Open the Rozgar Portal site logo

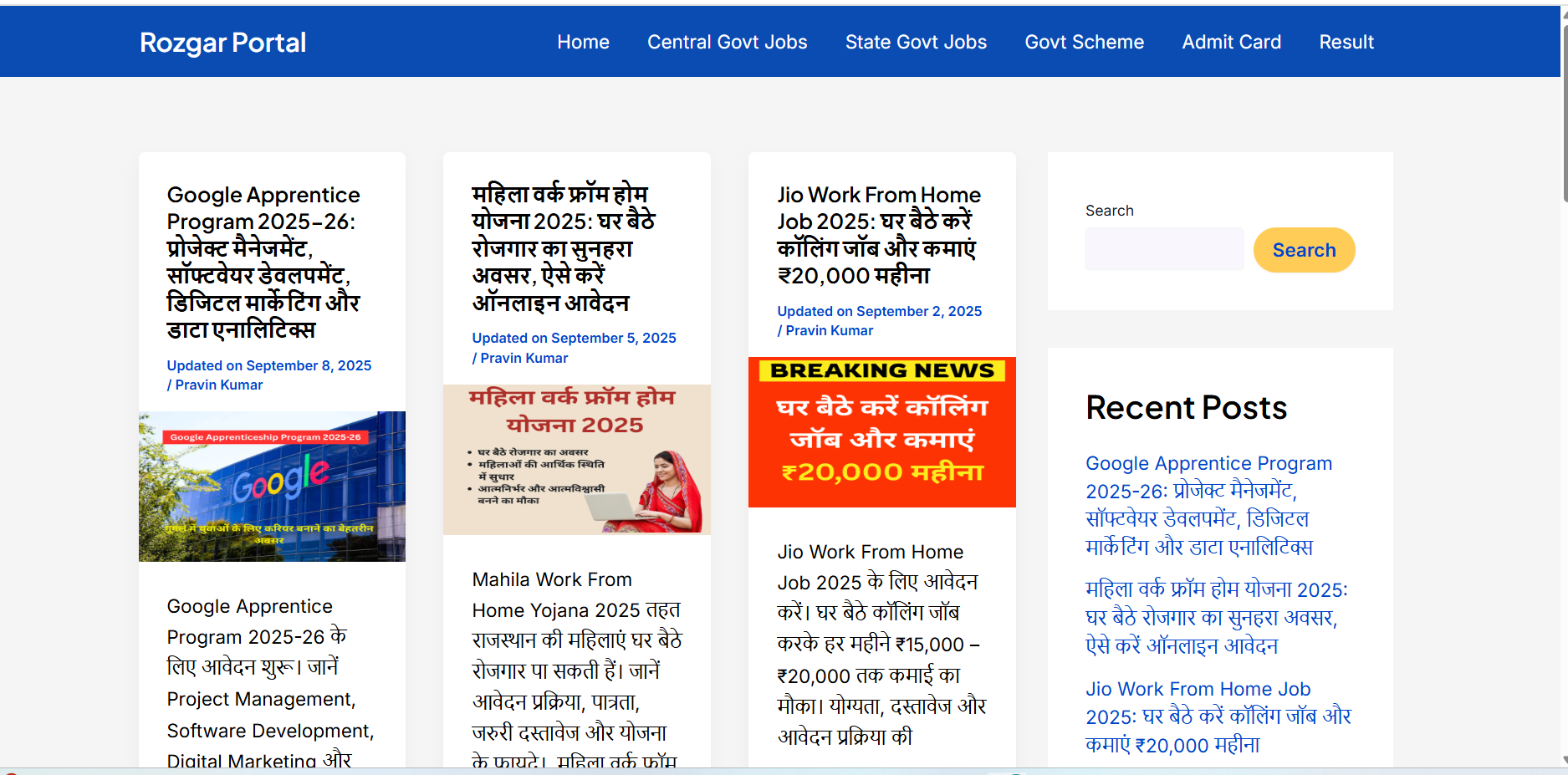coord(222,42)
